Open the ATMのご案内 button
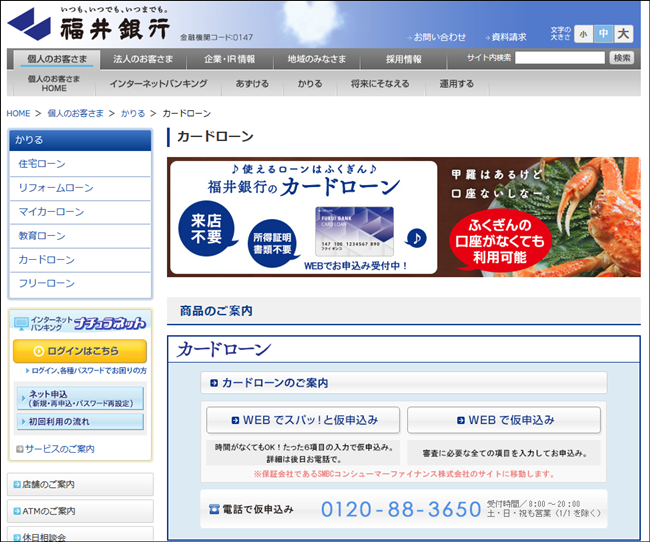The height and width of the screenshot is (542, 650). (x=80, y=511)
